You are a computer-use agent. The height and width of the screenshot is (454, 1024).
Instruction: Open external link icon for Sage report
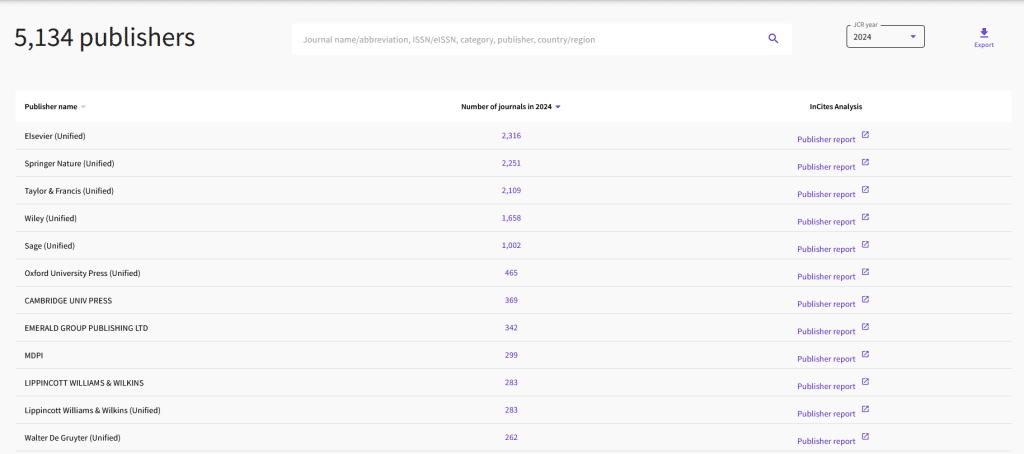(866, 244)
